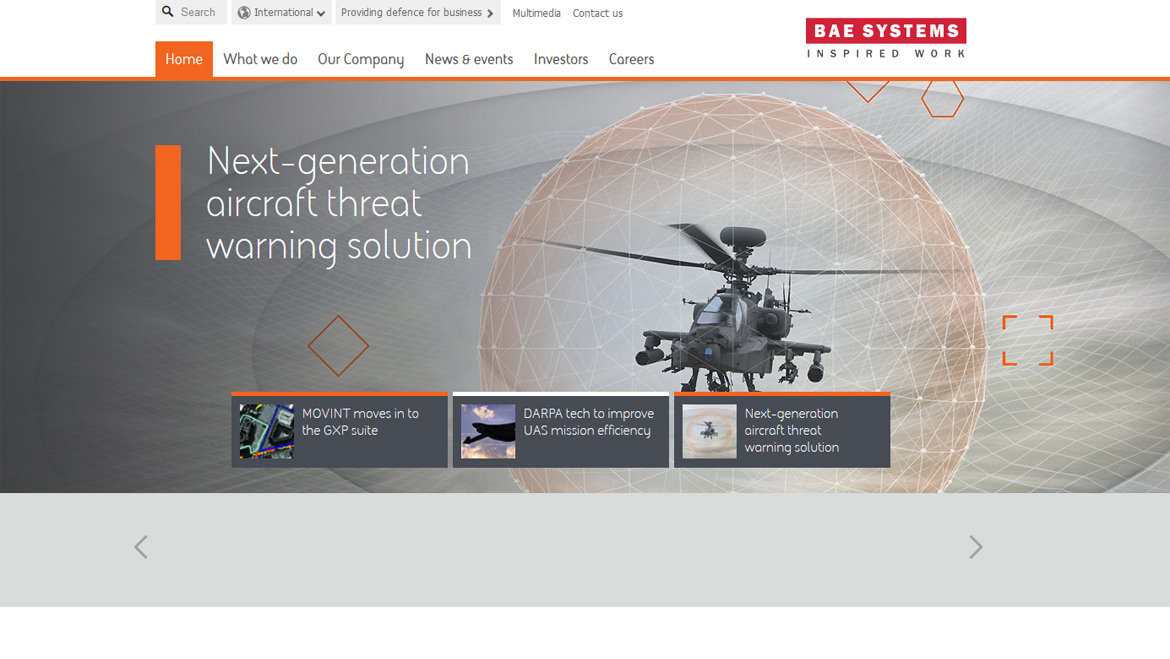This screenshot has height=659, width=1170.
Task: Go to the Careers page
Action: click(631, 59)
